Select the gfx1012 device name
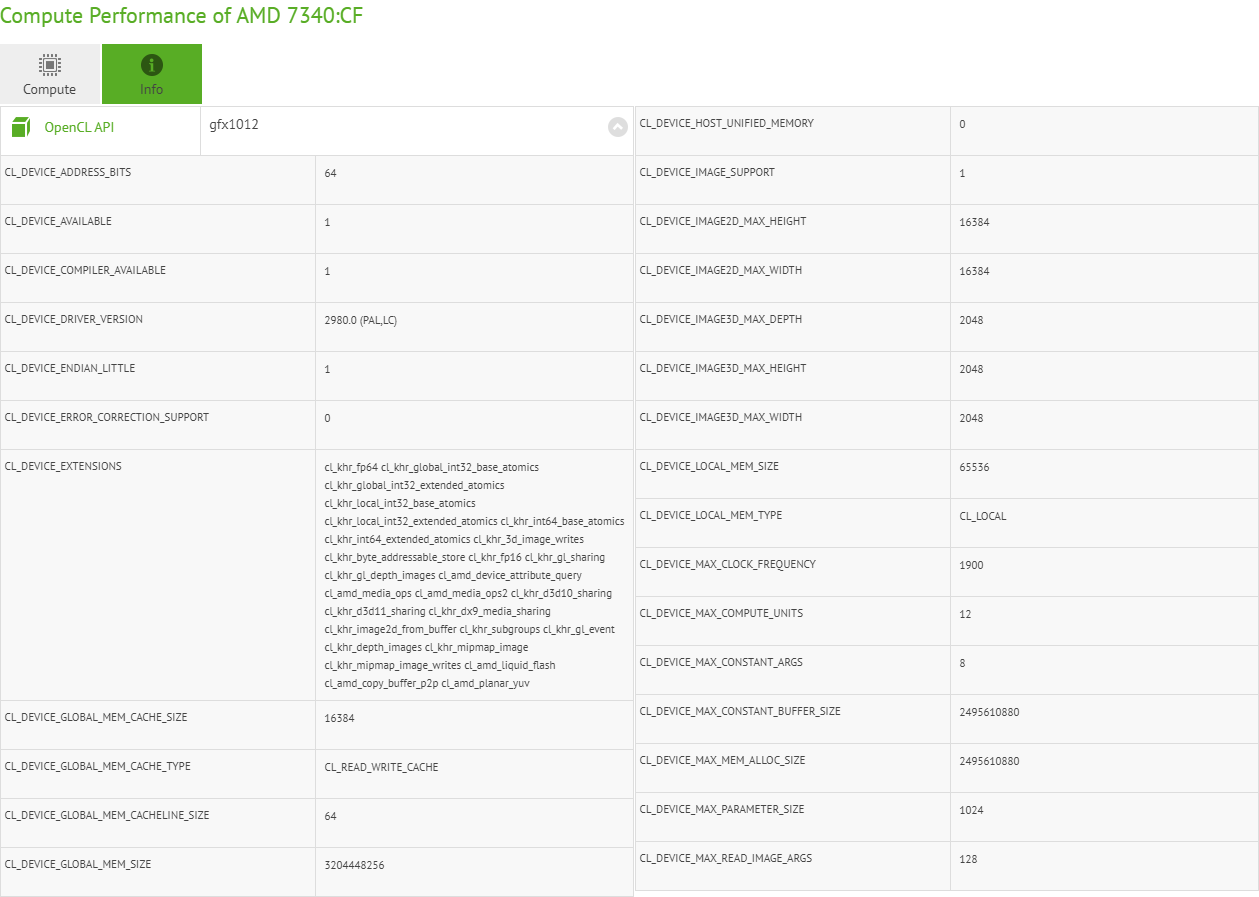Viewport: 1259px width, 897px height. coord(234,125)
